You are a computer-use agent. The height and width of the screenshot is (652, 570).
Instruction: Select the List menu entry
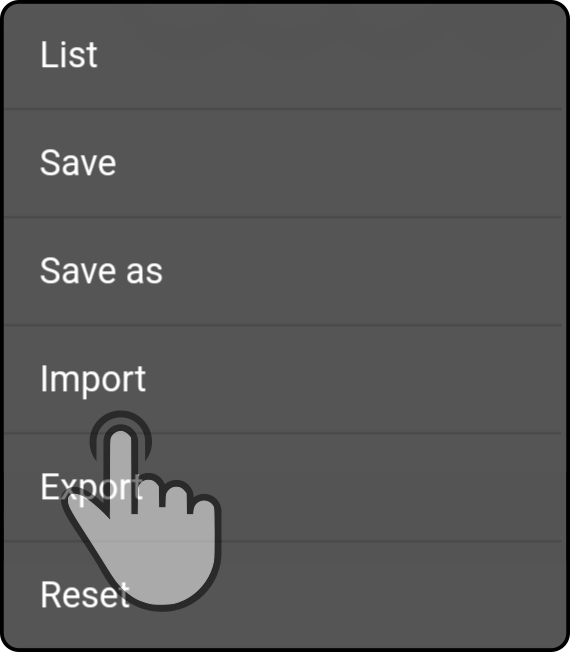pyautogui.click(x=283, y=55)
